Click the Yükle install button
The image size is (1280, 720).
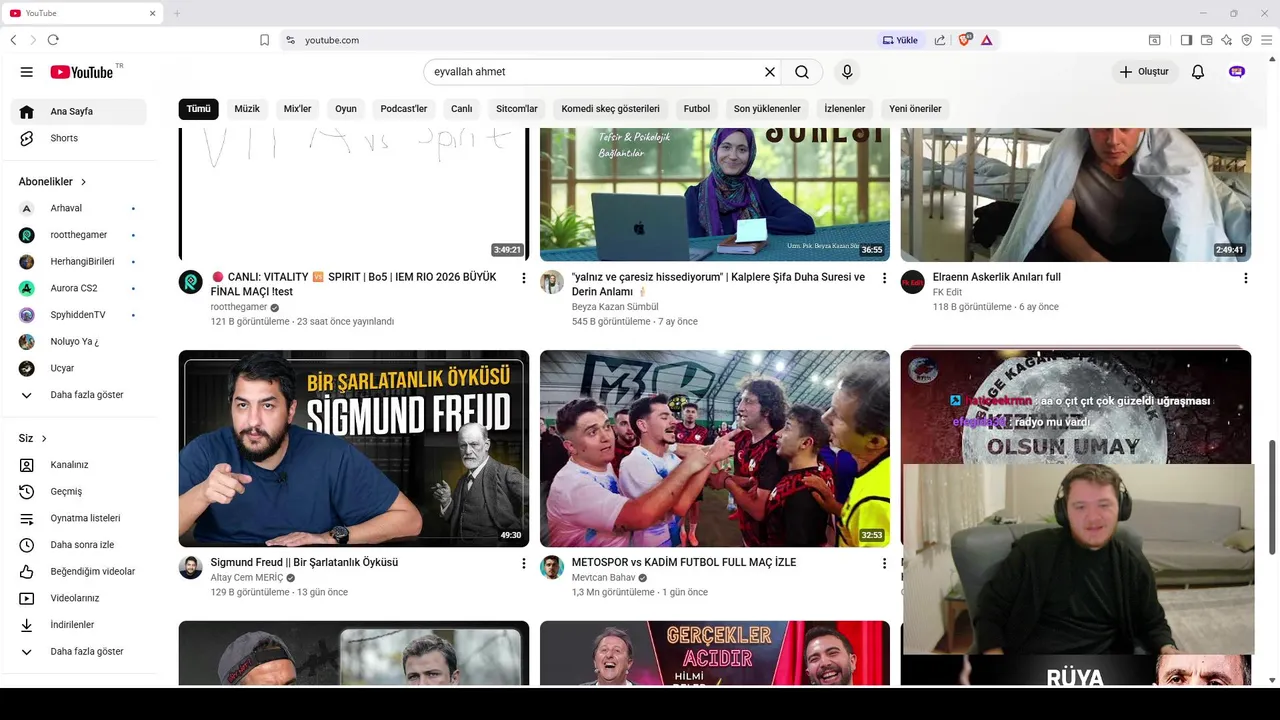coord(900,40)
